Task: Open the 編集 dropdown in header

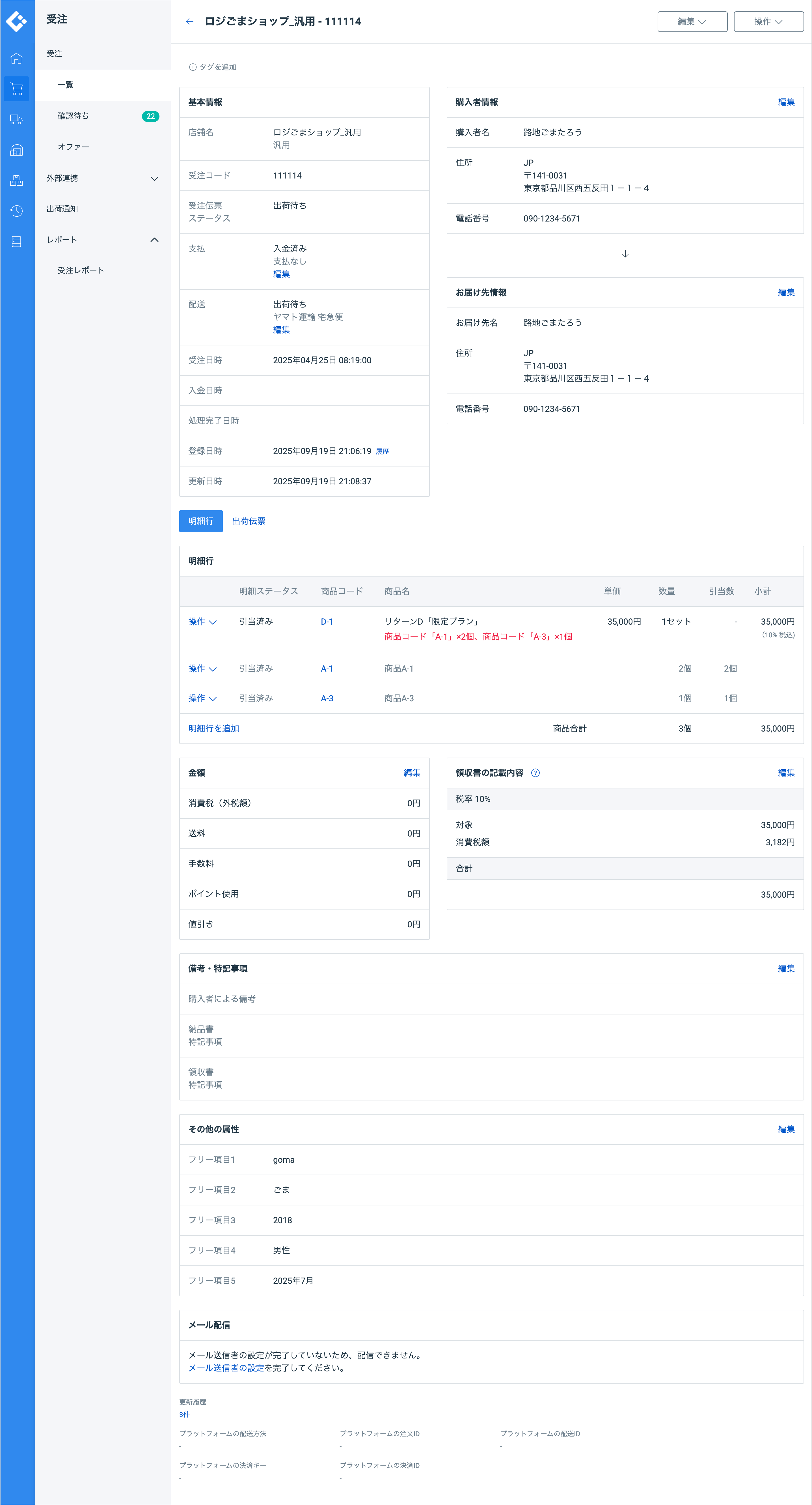Action: tap(692, 21)
